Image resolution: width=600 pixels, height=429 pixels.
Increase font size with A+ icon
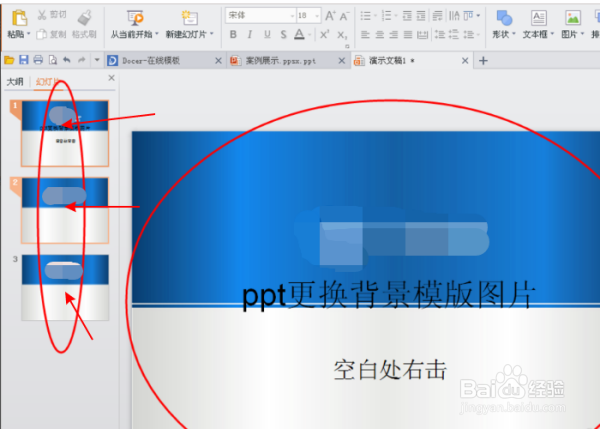click(329, 16)
